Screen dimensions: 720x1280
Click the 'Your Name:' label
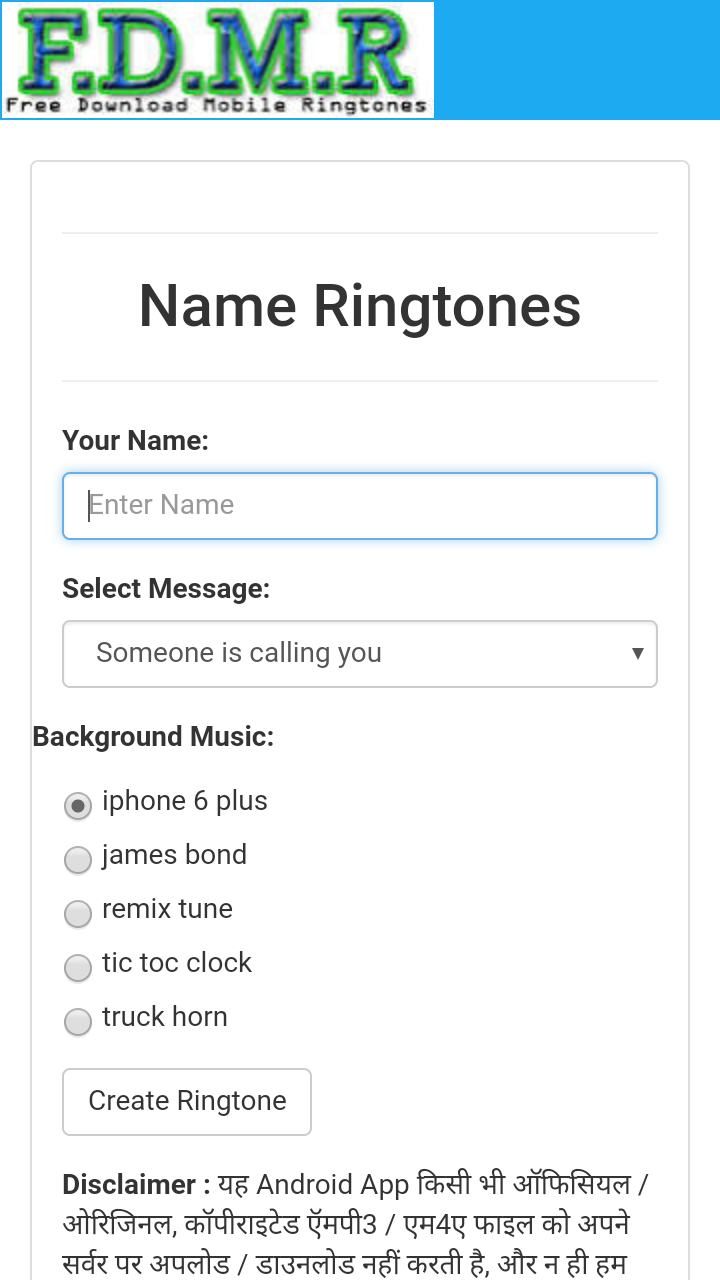pos(135,441)
